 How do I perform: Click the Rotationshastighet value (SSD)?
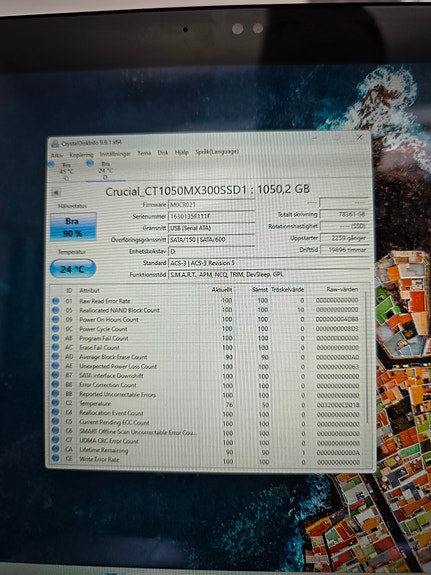[x=344, y=226]
